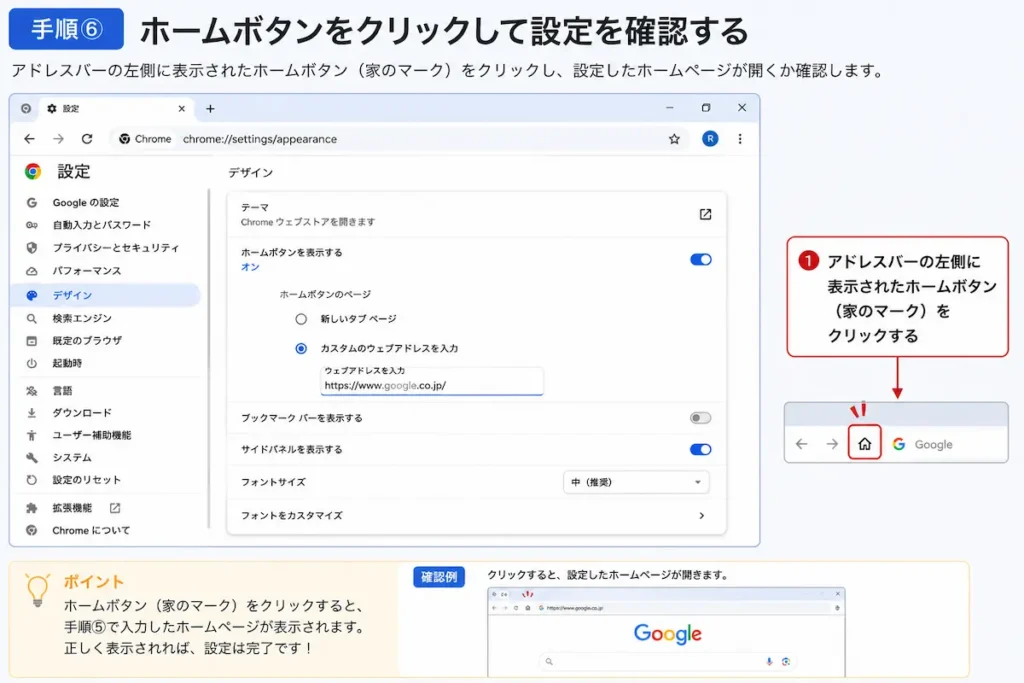Click the forward arrow in Chrome toolbar
The height and width of the screenshot is (683, 1024).
point(58,139)
